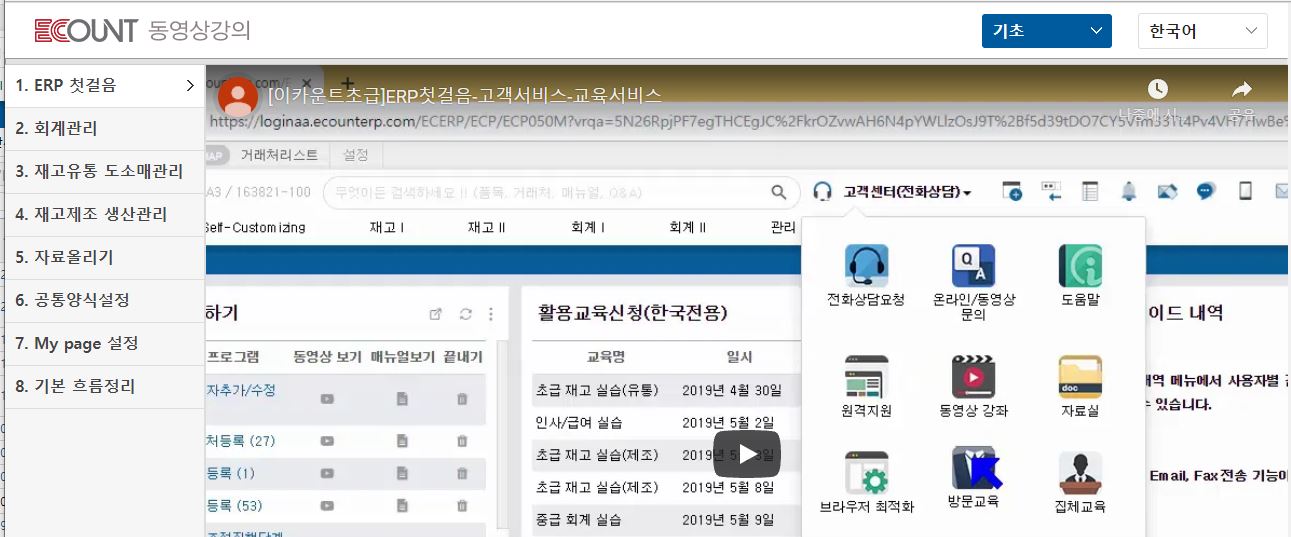Select 8. 기본 흐름정리 menu item
1291x537 pixels.
[x=105, y=387]
